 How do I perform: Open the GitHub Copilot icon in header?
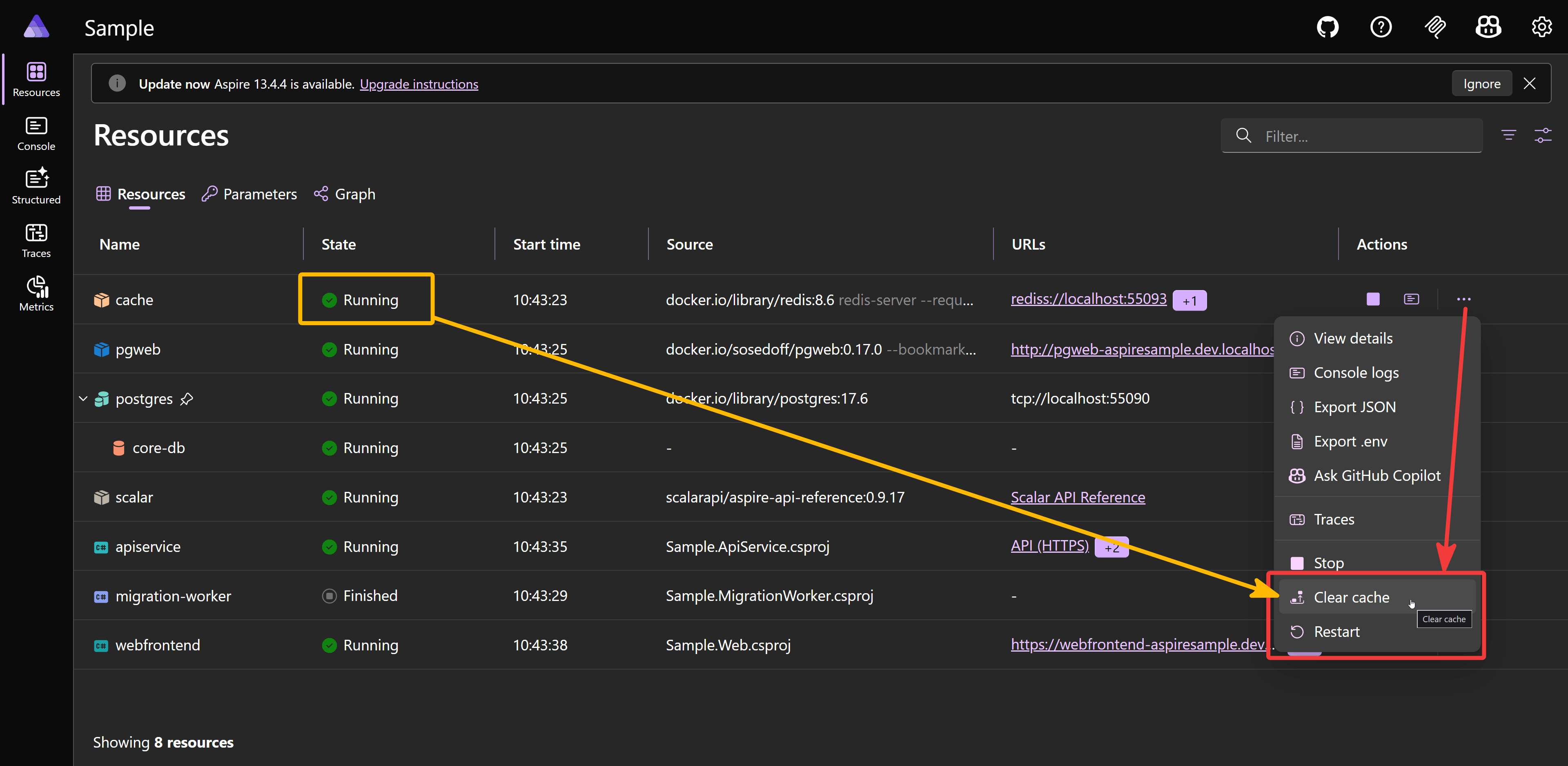[1488, 27]
